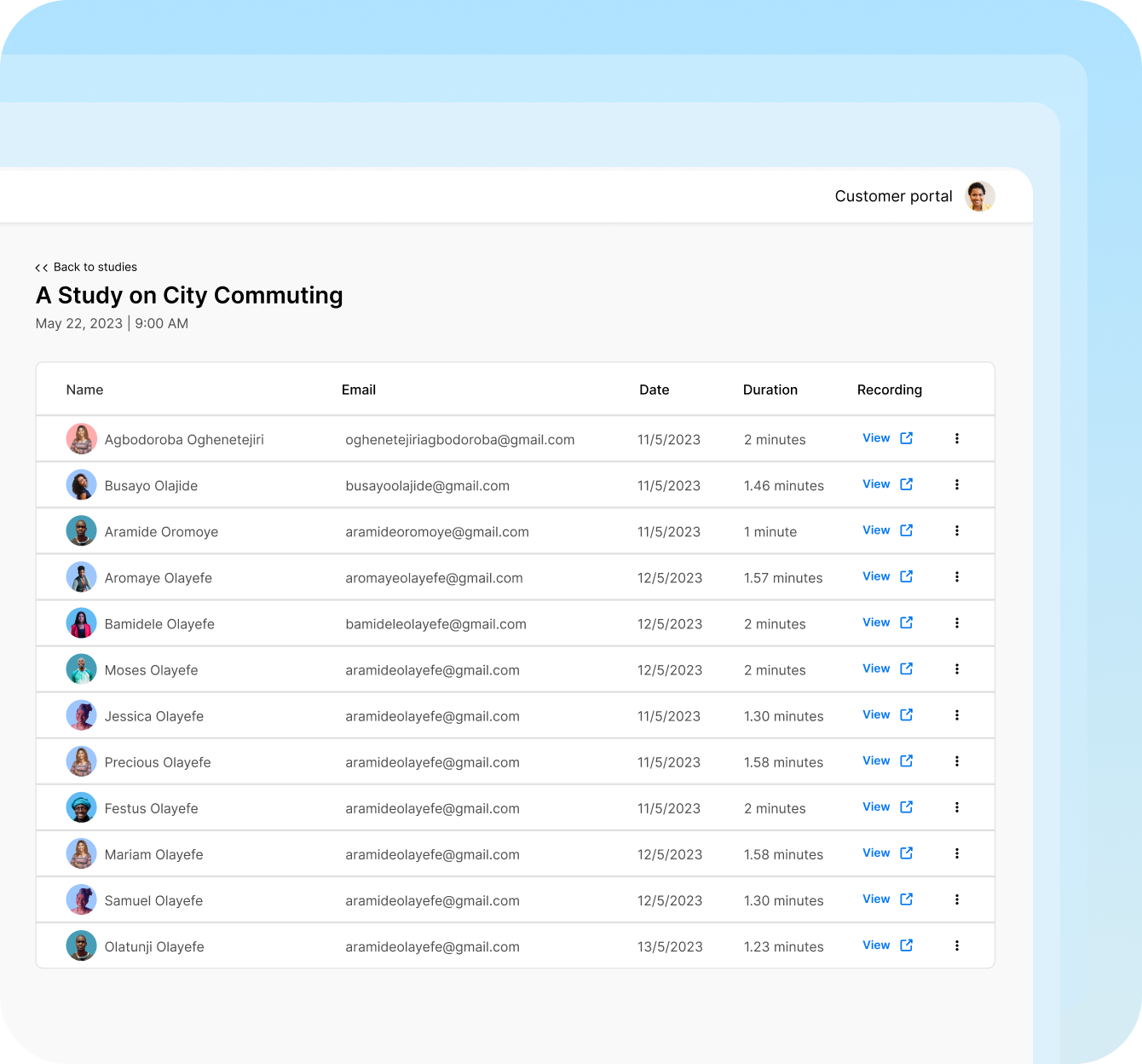The image size is (1142, 1064).
Task: Click Agbodoroba Oghenetejiri's avatar photo
Action: pyautogui.click(x=81, y=439)
